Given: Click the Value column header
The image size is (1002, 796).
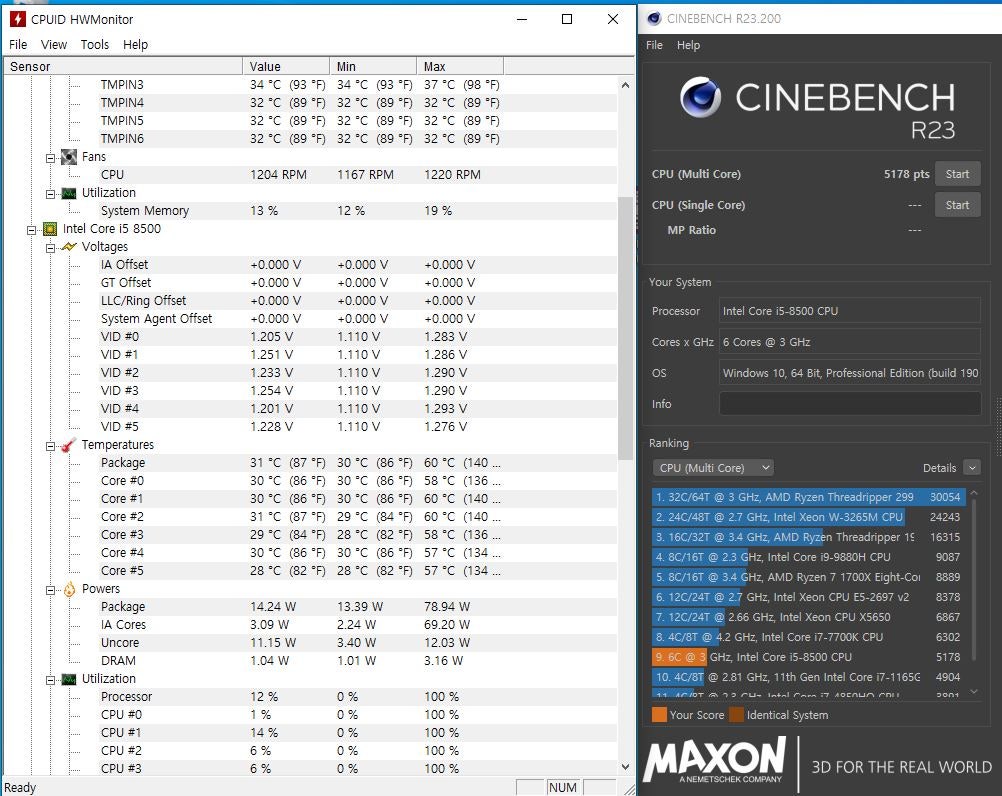Looking at the screenshot, I should click(286, 66).
